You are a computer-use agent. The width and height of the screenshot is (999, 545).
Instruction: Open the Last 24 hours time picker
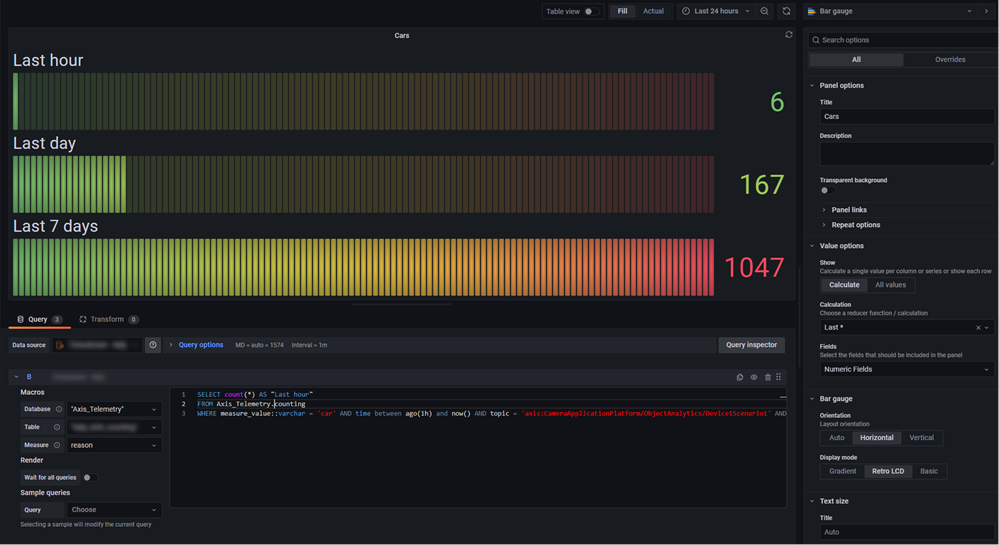[715, 11]
